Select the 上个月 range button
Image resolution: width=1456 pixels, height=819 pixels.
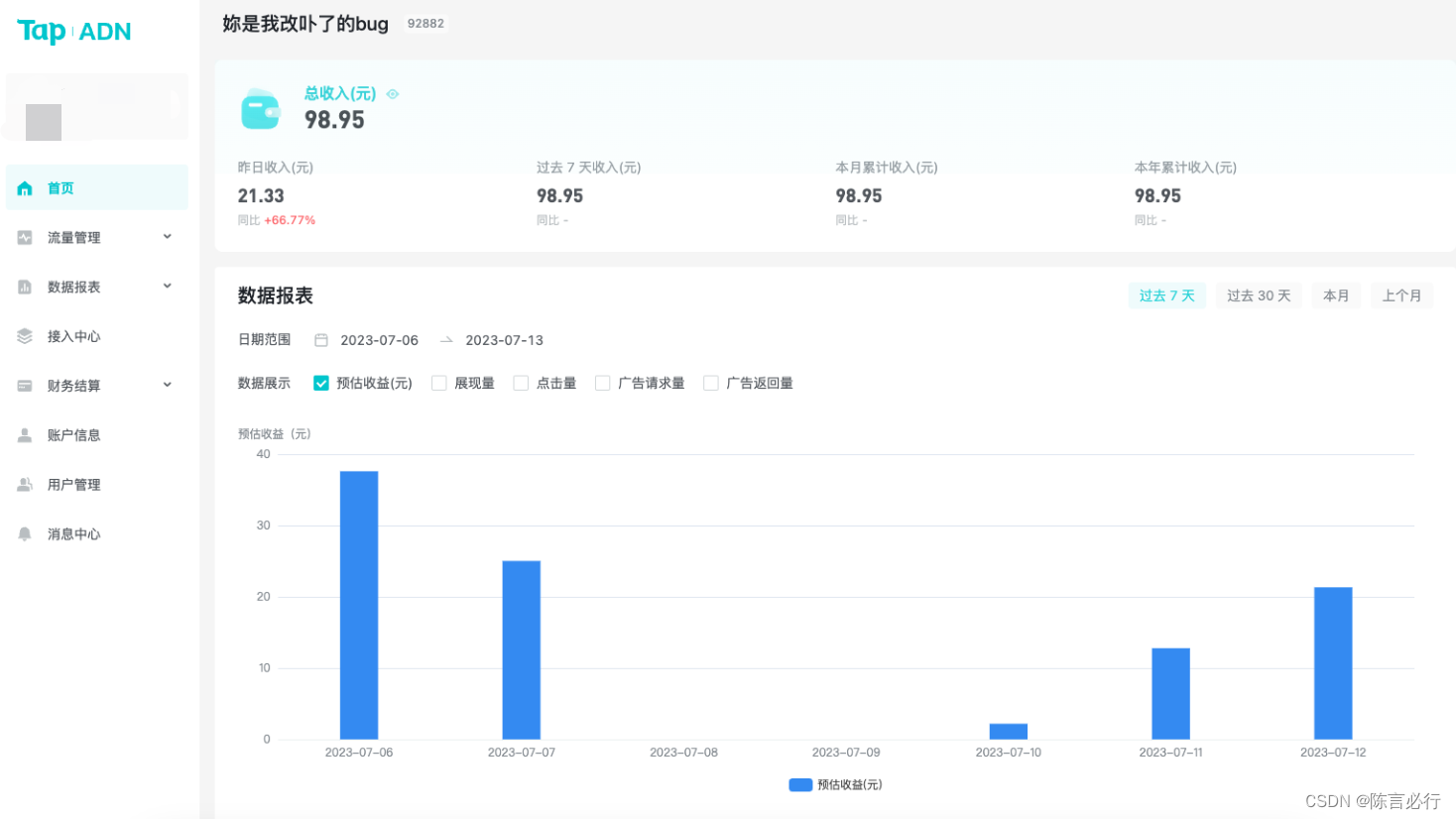point(1401,295)
